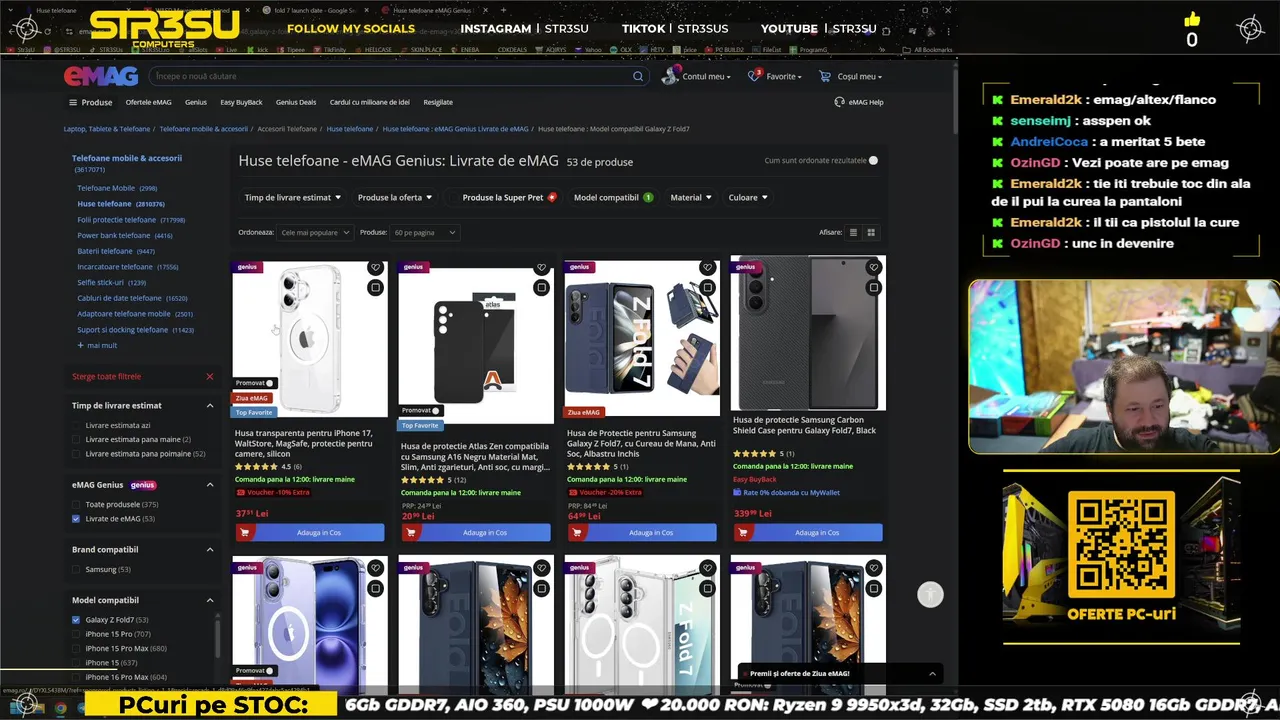Open Easy BuyBack menu item
The image size is (1280, 720).
[241, 102]
